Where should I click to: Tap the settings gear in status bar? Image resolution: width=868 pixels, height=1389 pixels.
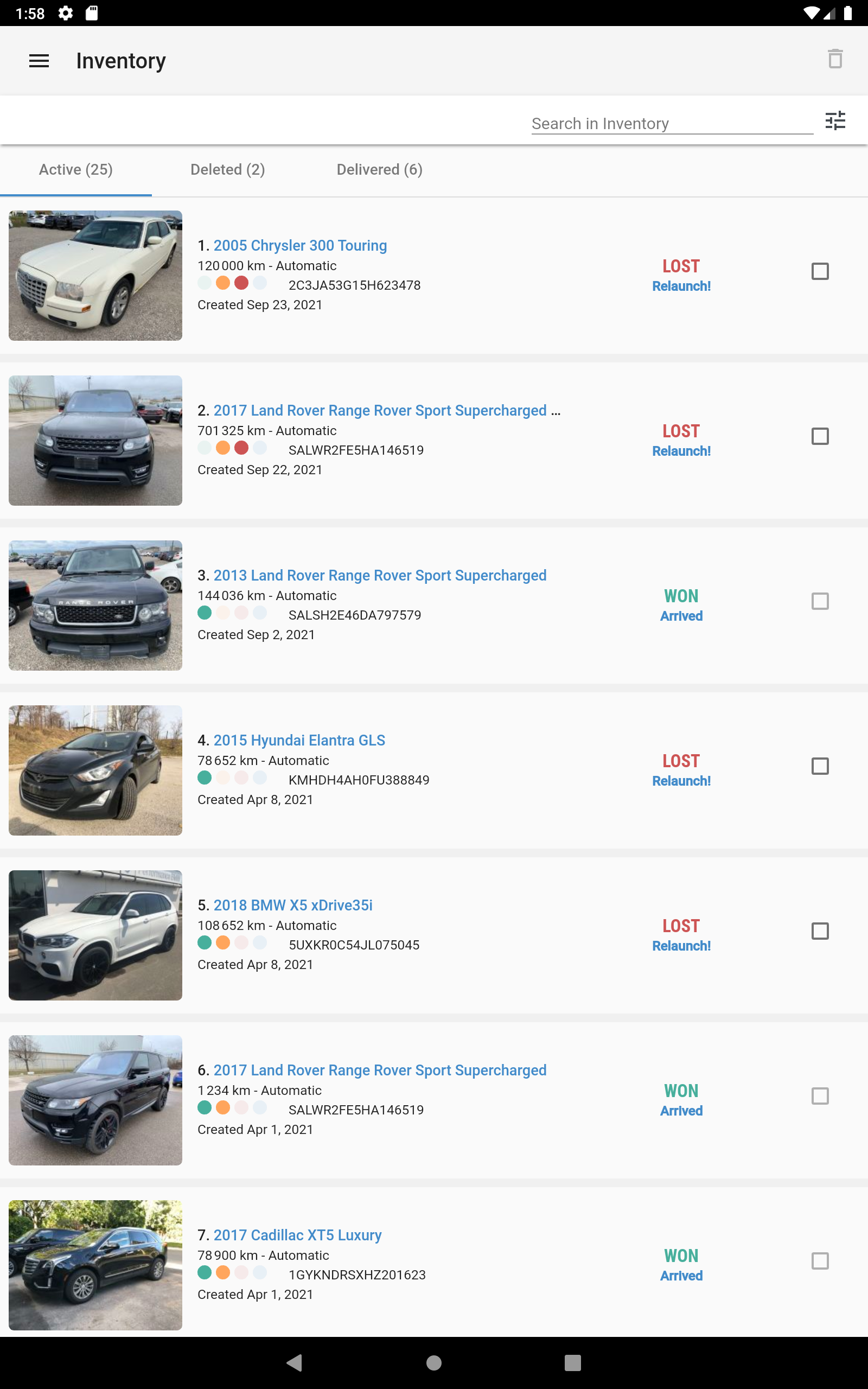click(x=66, y=13)
